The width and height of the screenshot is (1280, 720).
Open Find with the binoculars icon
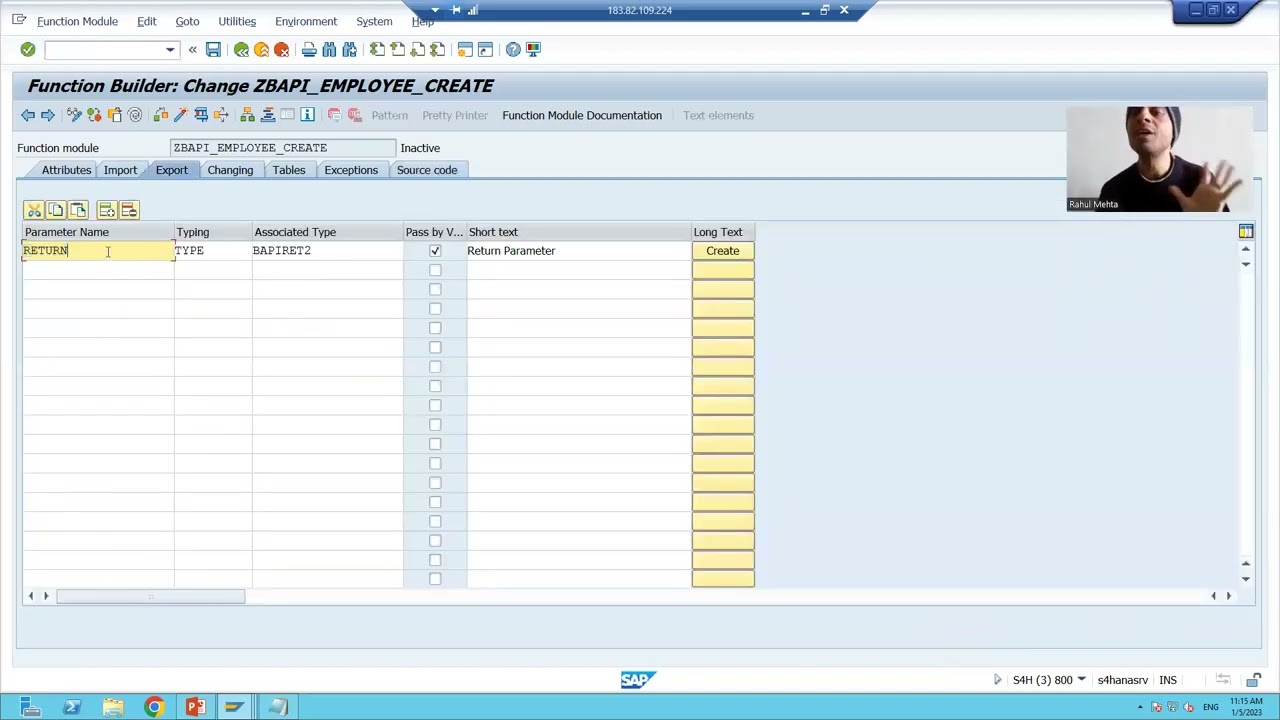click(x=329, y=49)
